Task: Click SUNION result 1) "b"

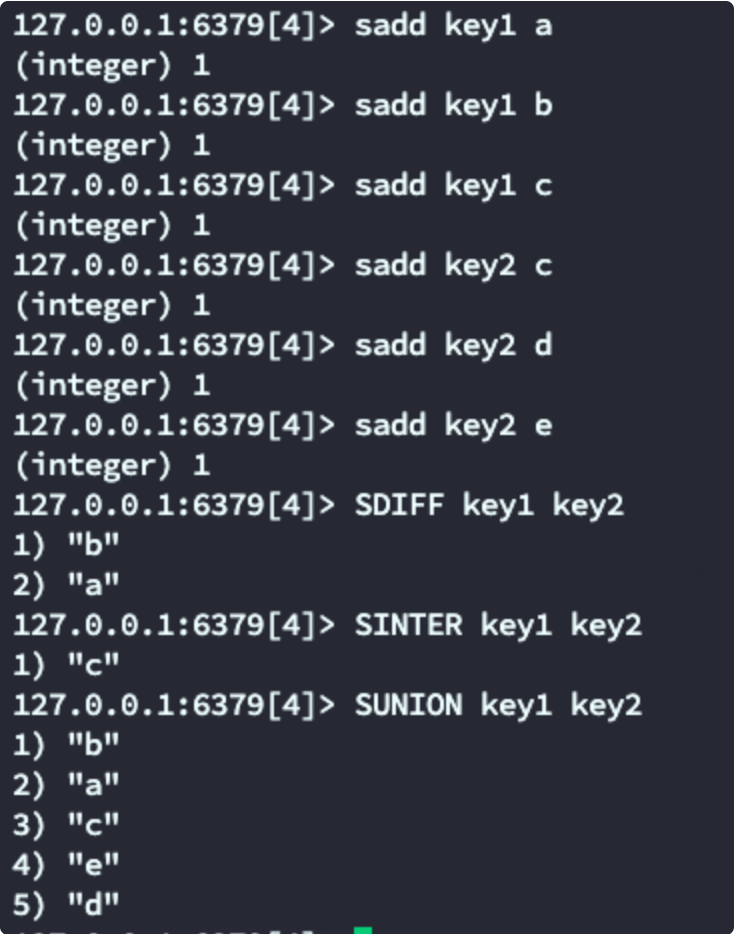Action: coord(66,745)
